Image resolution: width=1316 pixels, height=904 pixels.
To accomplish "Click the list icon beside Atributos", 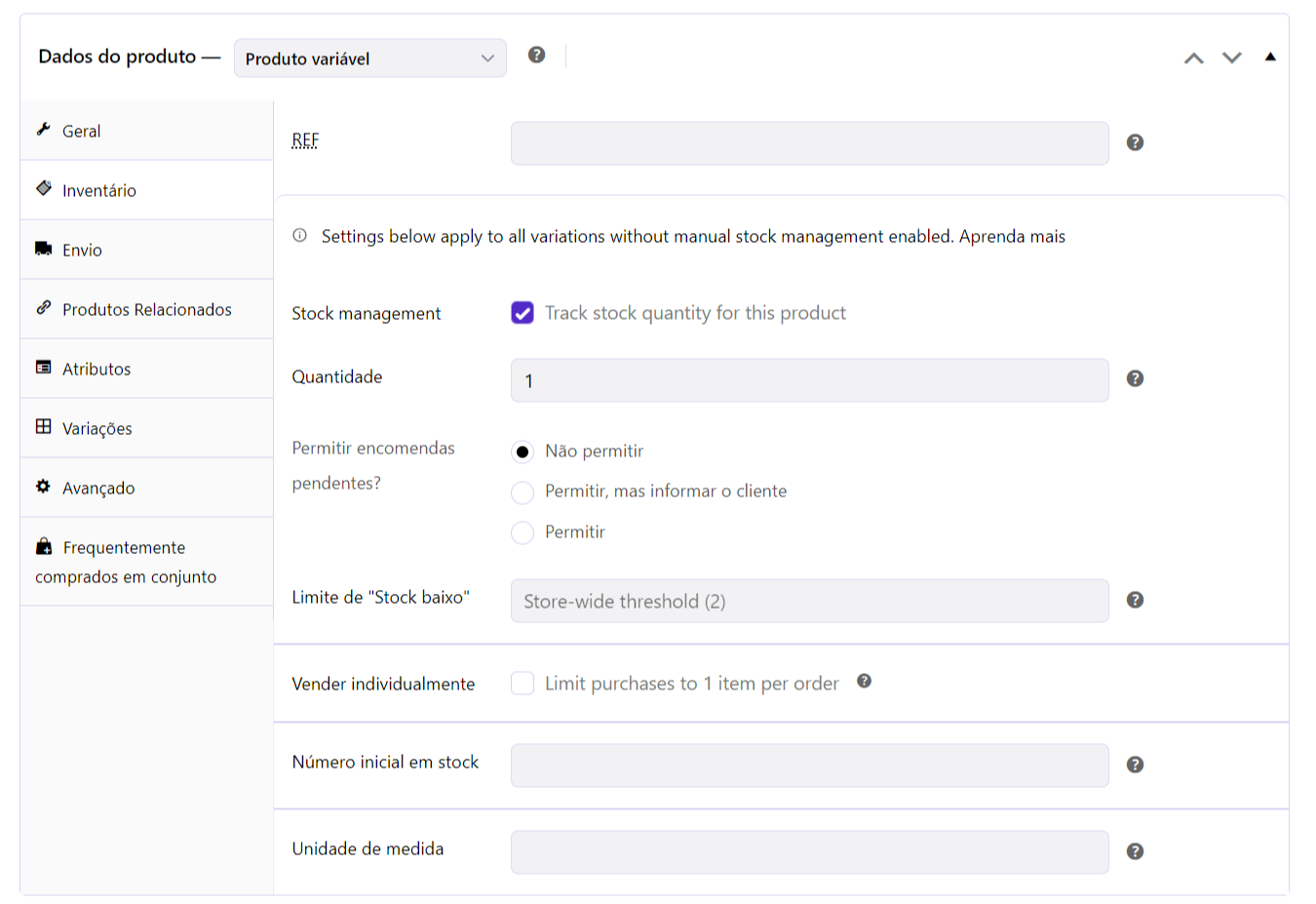I will (x=44, y=367).
